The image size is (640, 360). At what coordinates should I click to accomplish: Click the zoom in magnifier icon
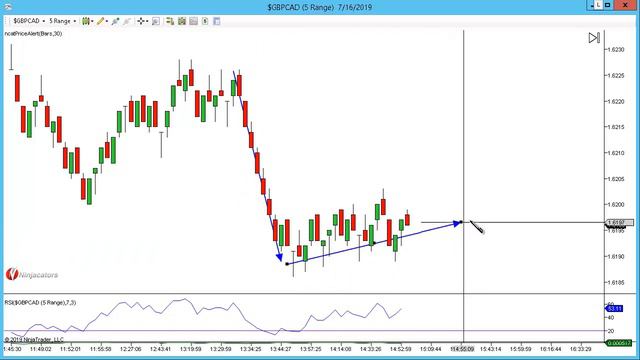point(116,21)
